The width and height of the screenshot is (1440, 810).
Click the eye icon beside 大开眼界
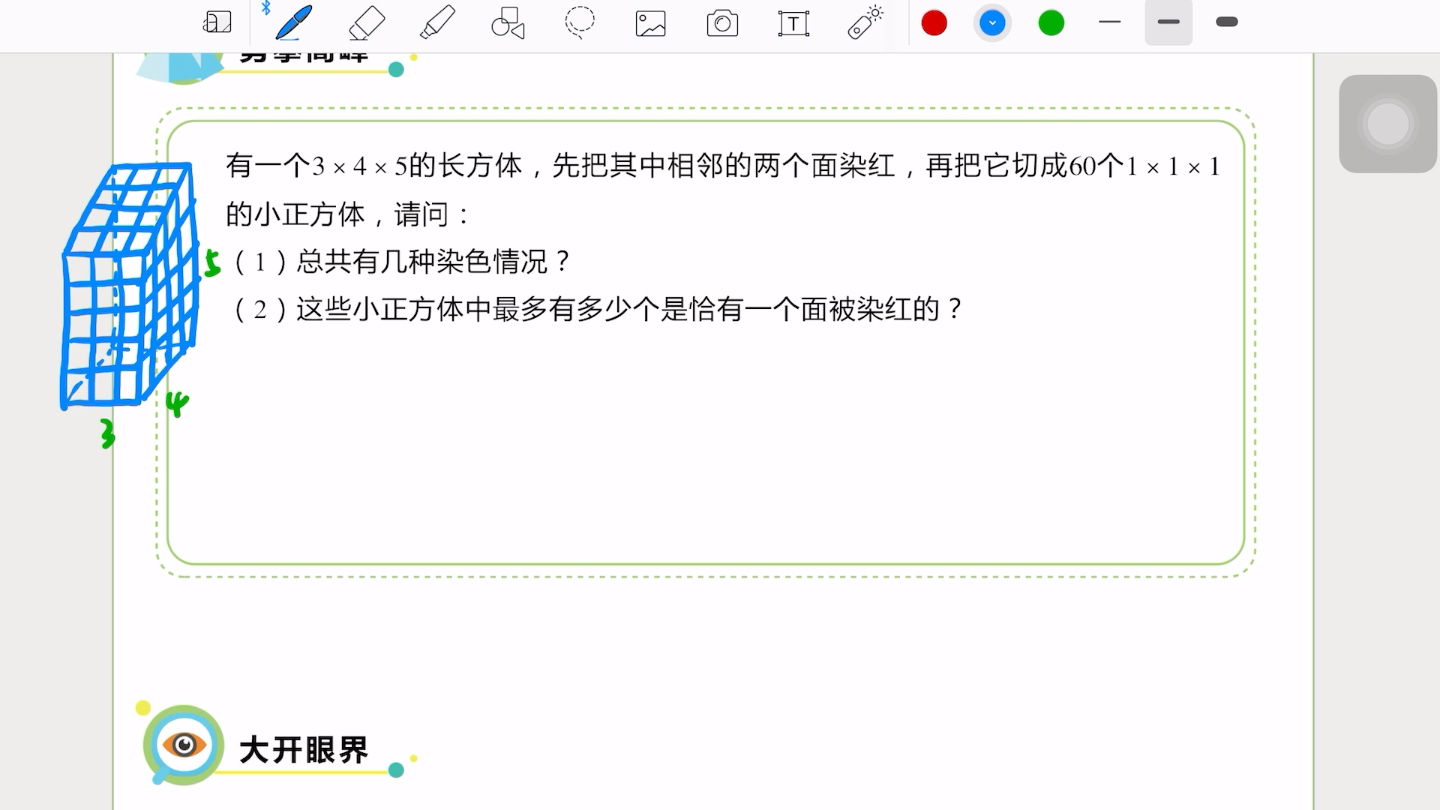pos(184,745)
